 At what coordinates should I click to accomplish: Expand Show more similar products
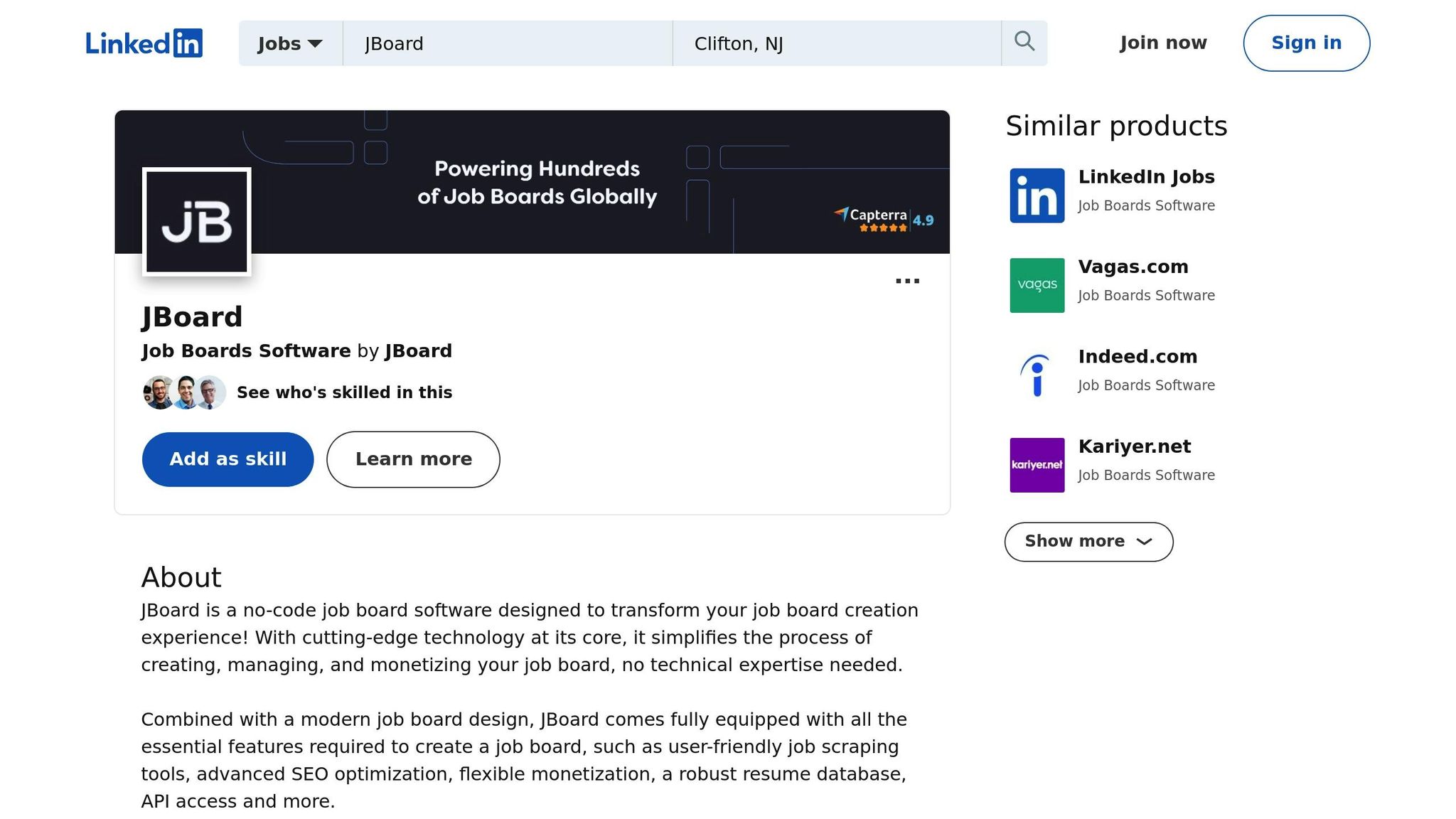[x=1088, y=542]
